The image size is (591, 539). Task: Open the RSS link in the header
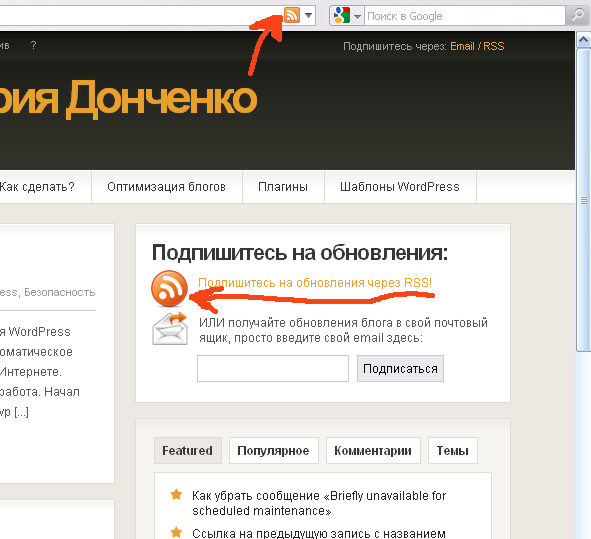pyautogui.click(x=493, y=46)
